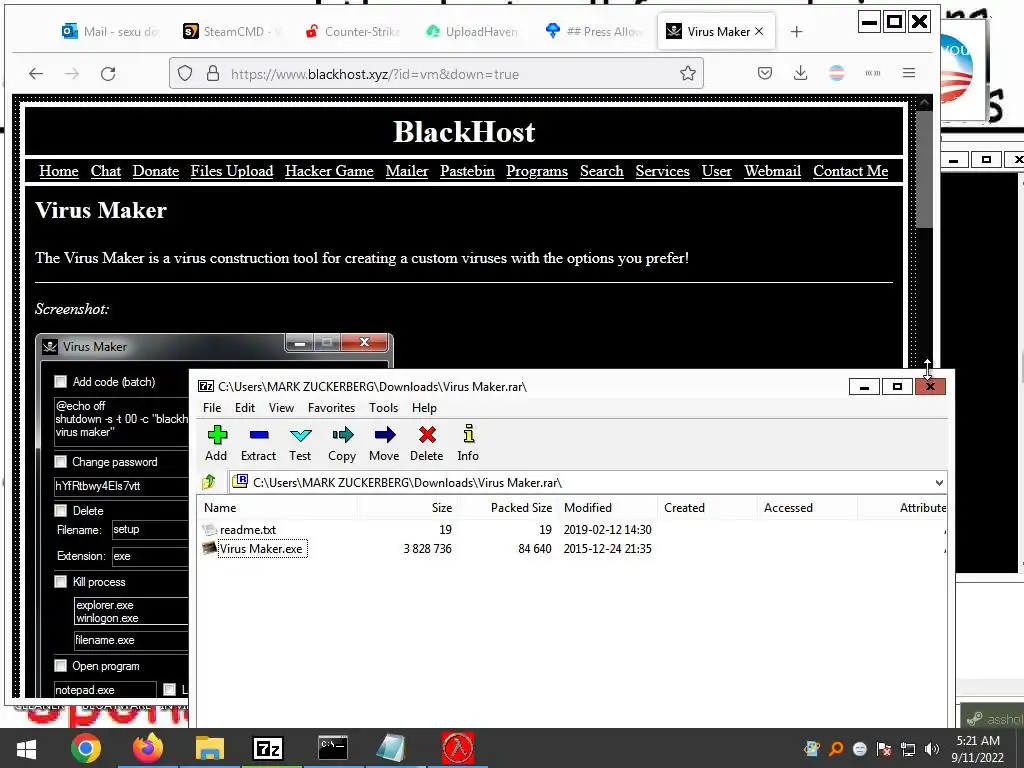The height and width of the screenshot is (768, 1024).
Task: Open Firefox downloads panel
Action: 801,73
